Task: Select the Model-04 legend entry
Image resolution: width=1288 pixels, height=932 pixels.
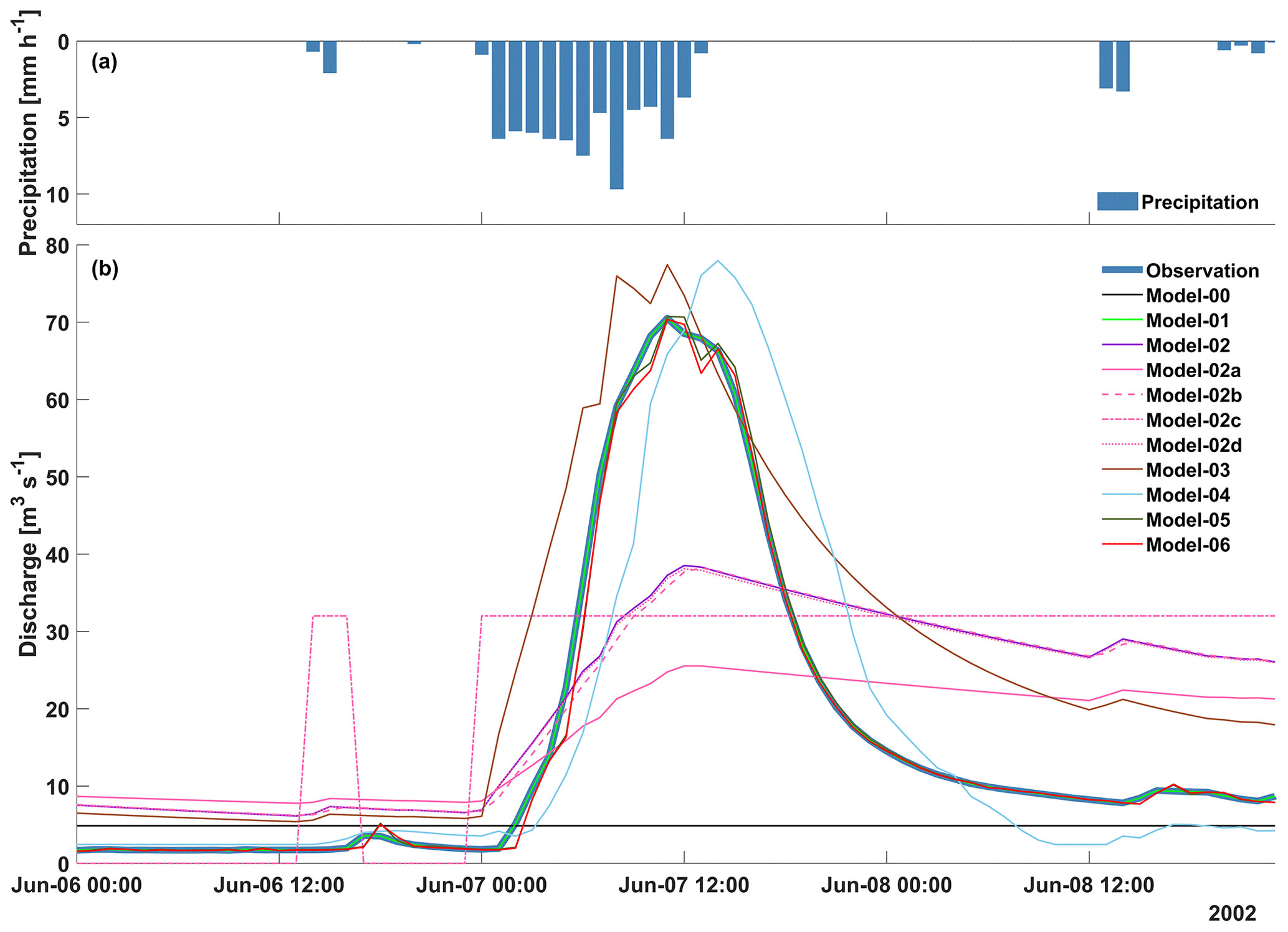Action: (x=1188, y=495)
